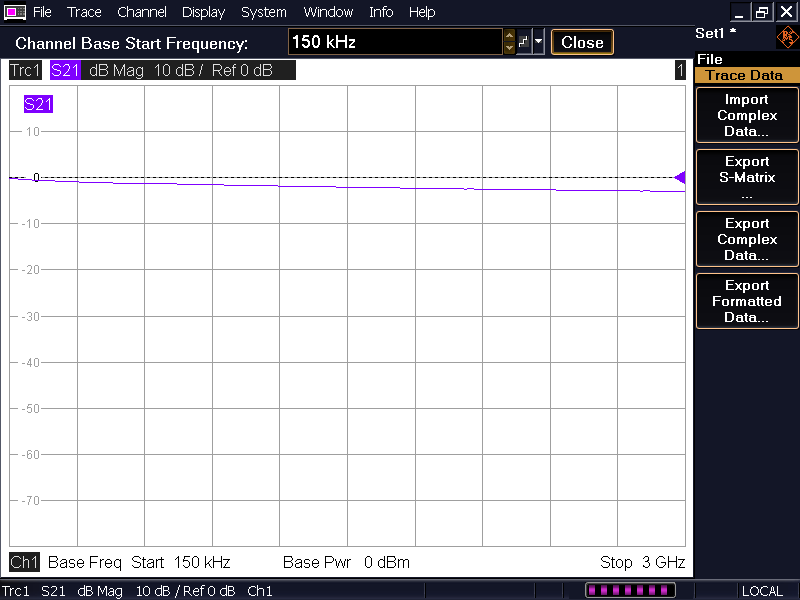Open the step size dropdown arrow

pyautogui.click(x=539, y=42)
